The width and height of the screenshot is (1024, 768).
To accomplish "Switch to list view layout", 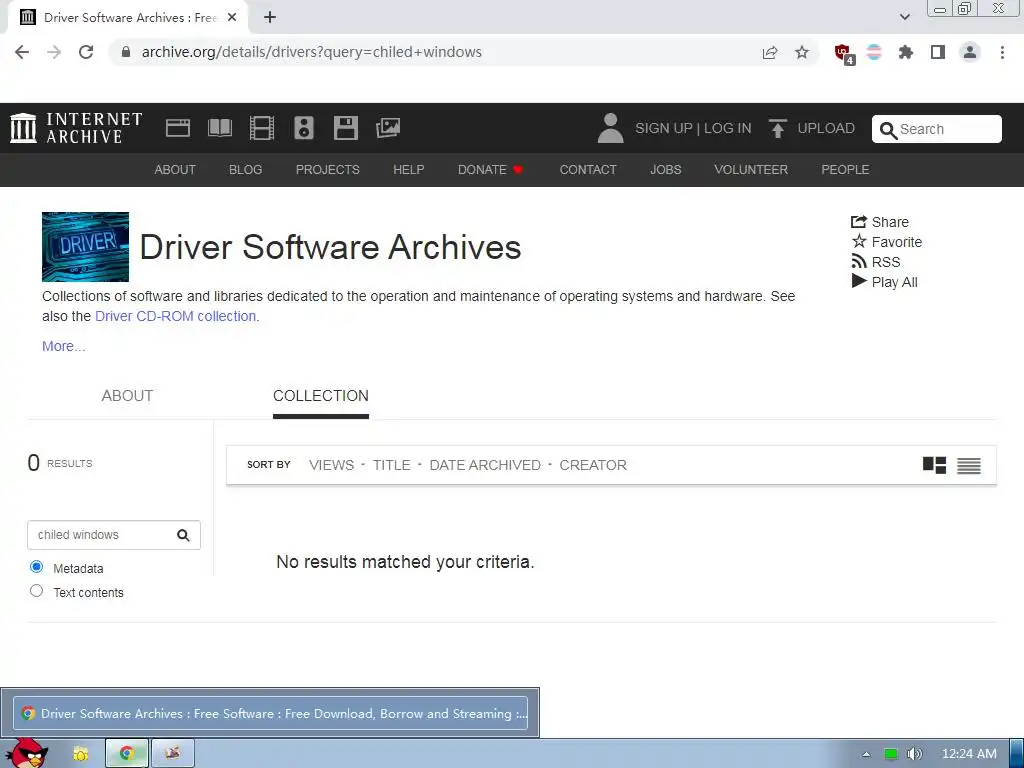I will click(x=968, y=466).
